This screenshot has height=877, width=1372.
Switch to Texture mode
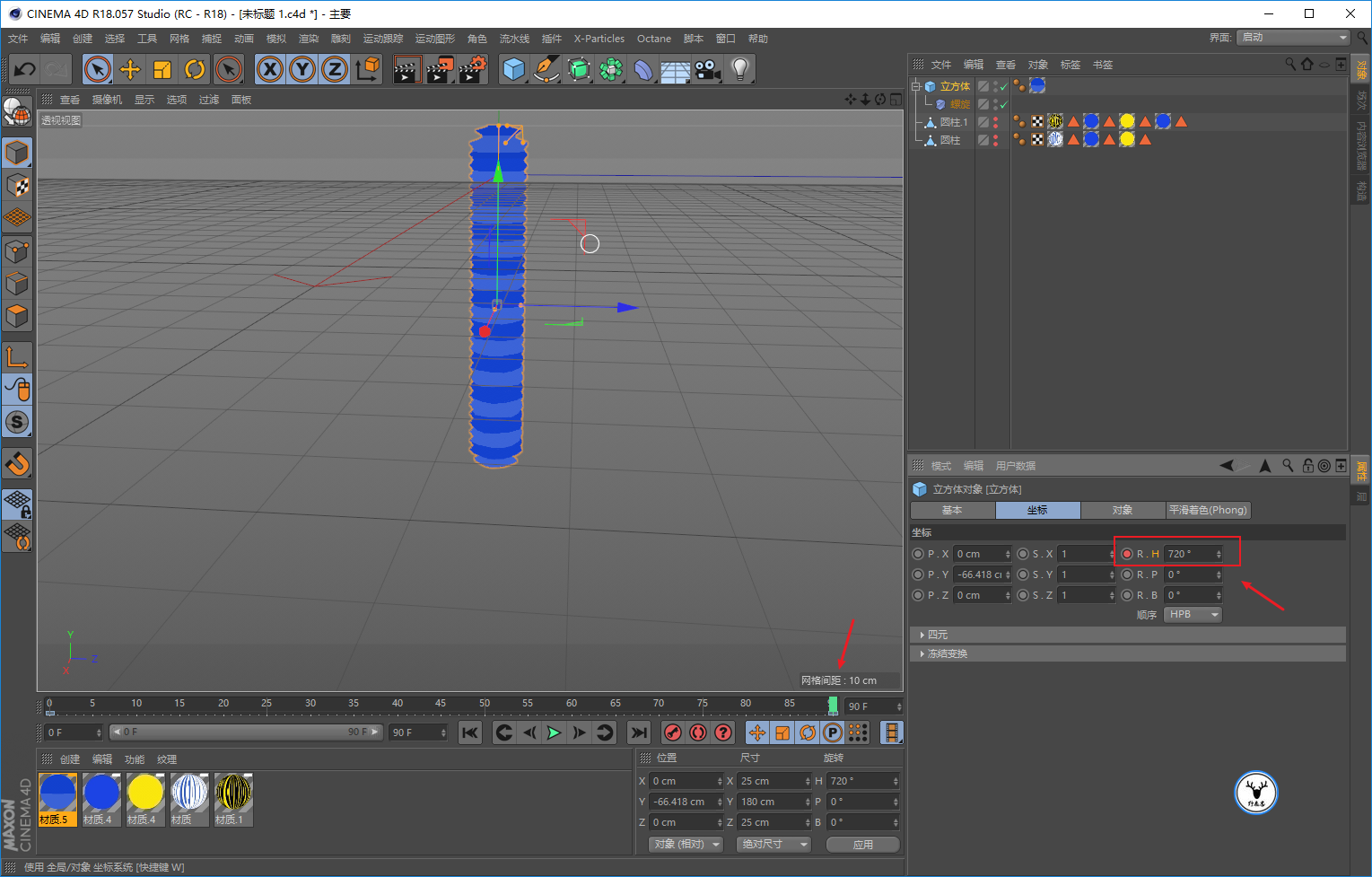17,185
